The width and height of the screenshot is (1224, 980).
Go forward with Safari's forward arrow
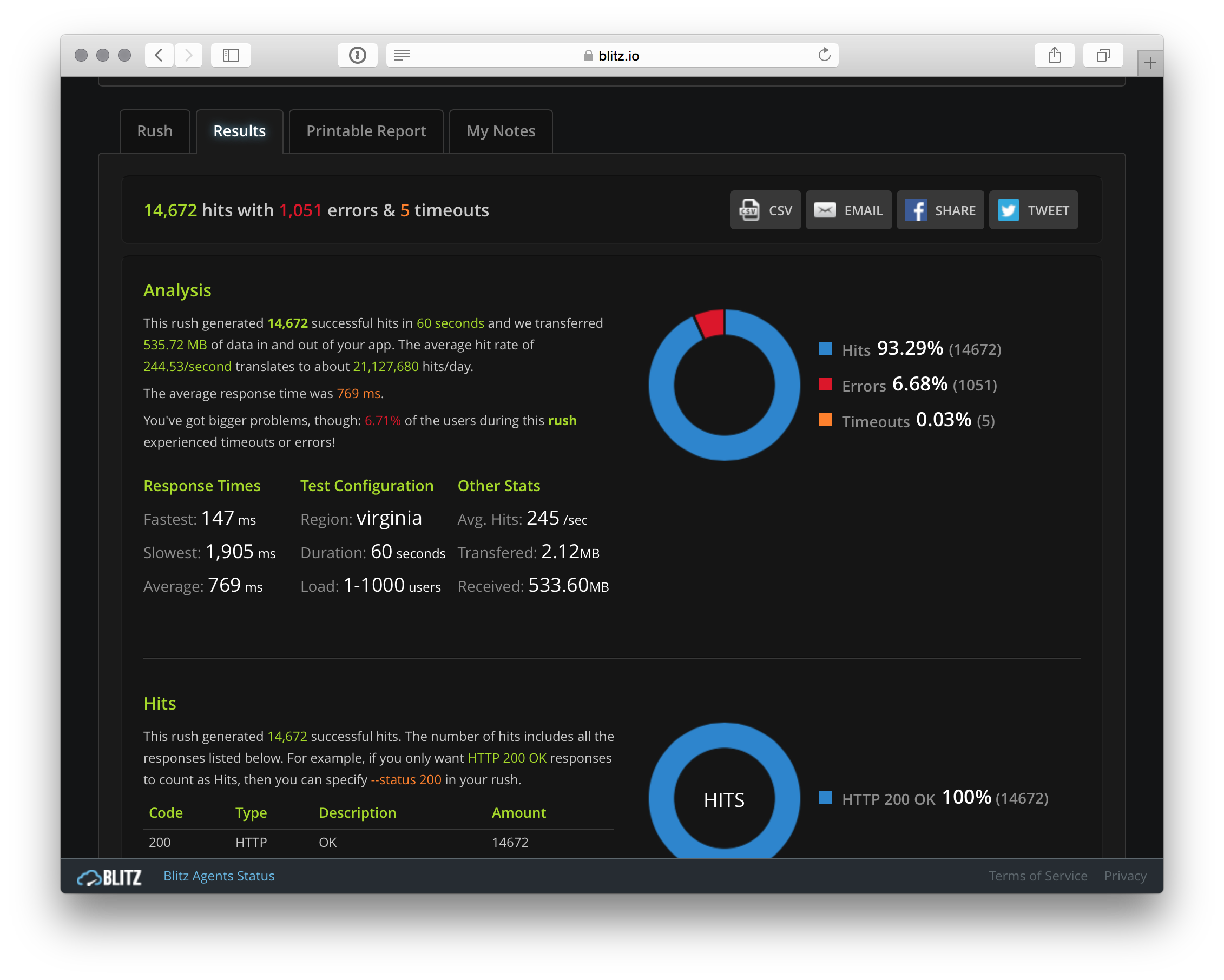188,55
